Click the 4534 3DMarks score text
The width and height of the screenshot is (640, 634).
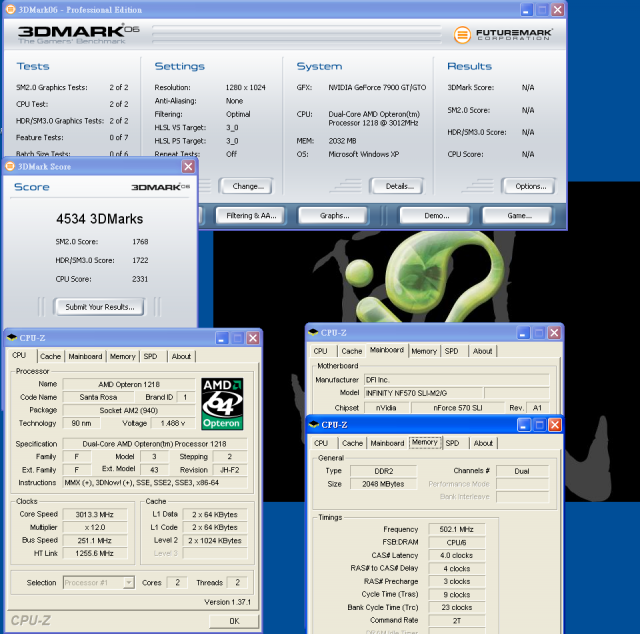click(x=100, y=219)
